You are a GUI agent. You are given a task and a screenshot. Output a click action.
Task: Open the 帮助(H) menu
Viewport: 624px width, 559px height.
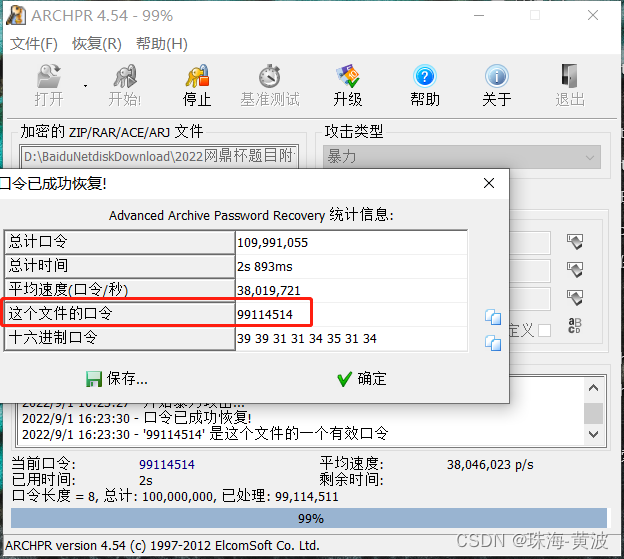click(162, 43)
